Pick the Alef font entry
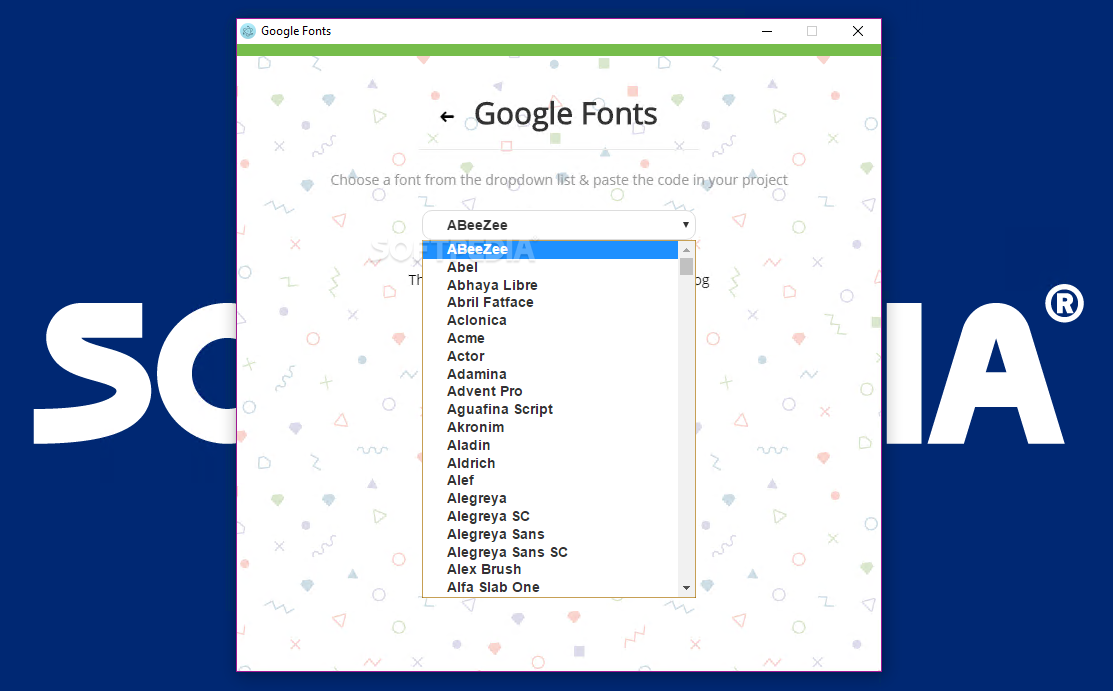 click(551, 481)
